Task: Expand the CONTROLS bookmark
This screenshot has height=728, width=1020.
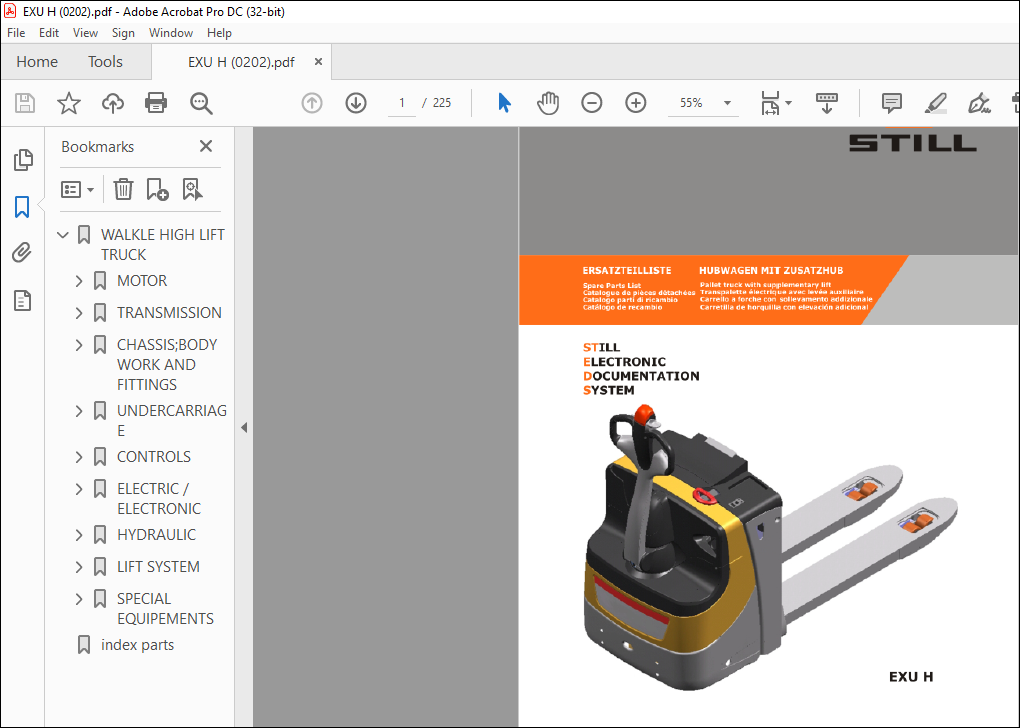Action: click(79, 457)
